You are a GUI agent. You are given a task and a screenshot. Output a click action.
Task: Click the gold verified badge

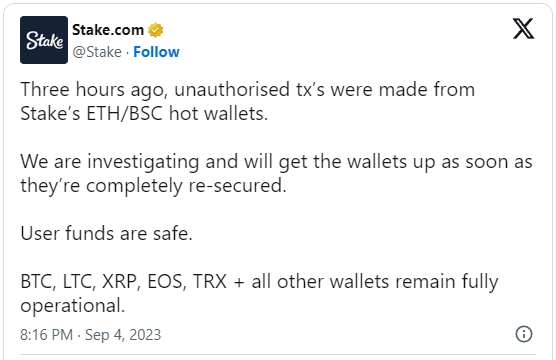click(x=155, y=30)
